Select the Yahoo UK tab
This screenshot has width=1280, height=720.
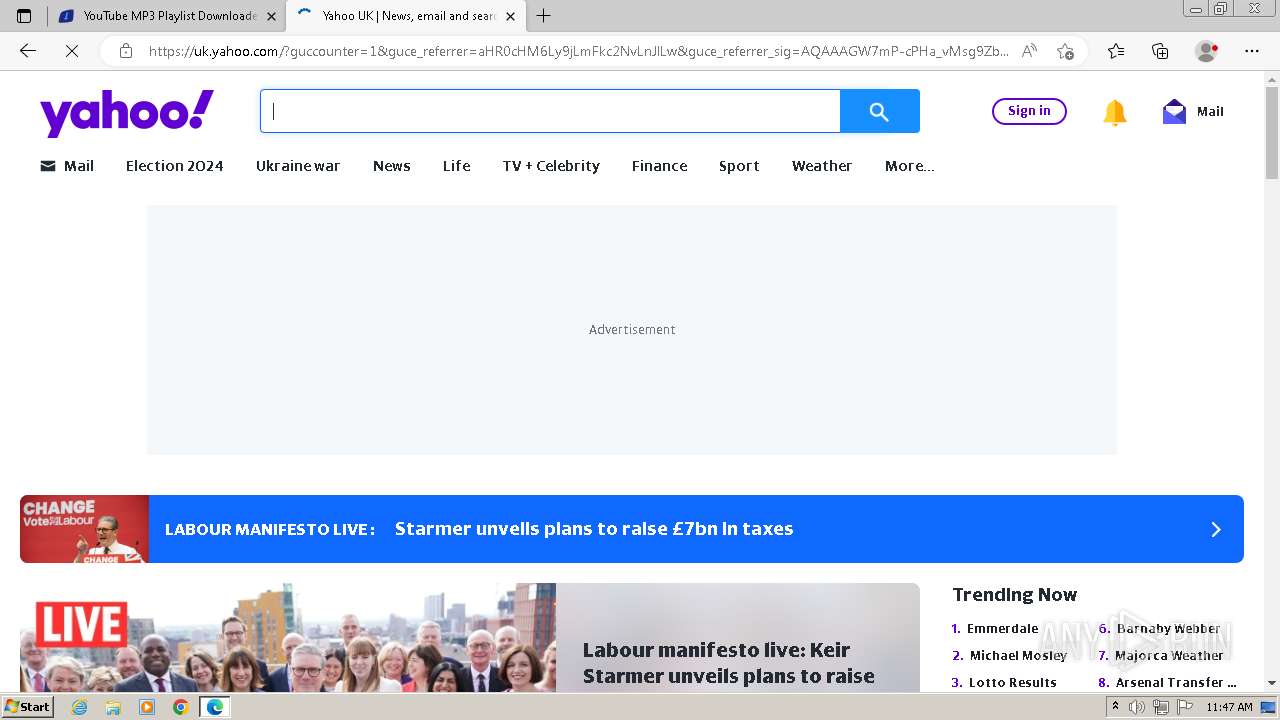pyautogui.click(x=405, y=16)
